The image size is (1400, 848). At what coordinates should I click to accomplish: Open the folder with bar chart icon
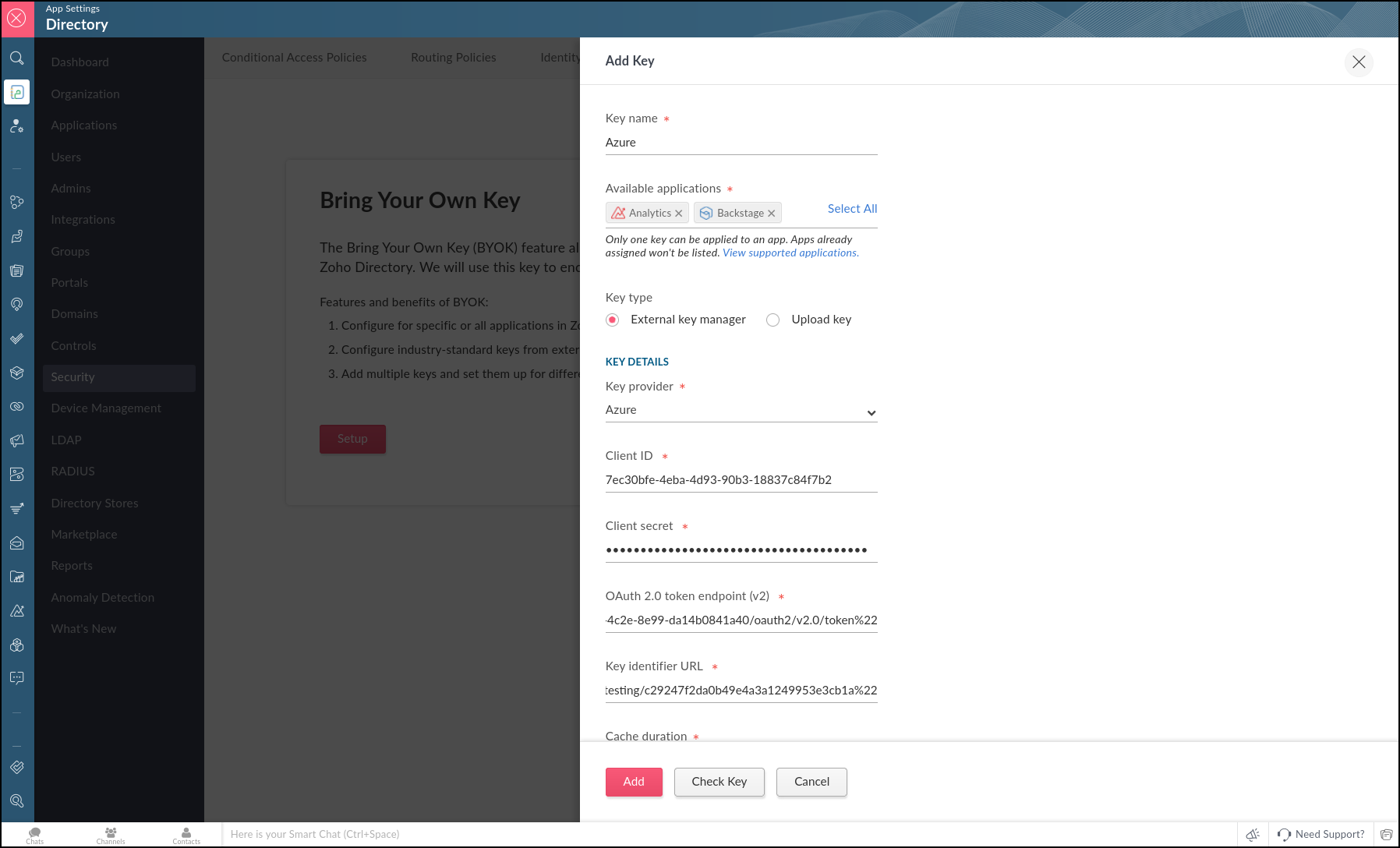click(x=17, y=577)
